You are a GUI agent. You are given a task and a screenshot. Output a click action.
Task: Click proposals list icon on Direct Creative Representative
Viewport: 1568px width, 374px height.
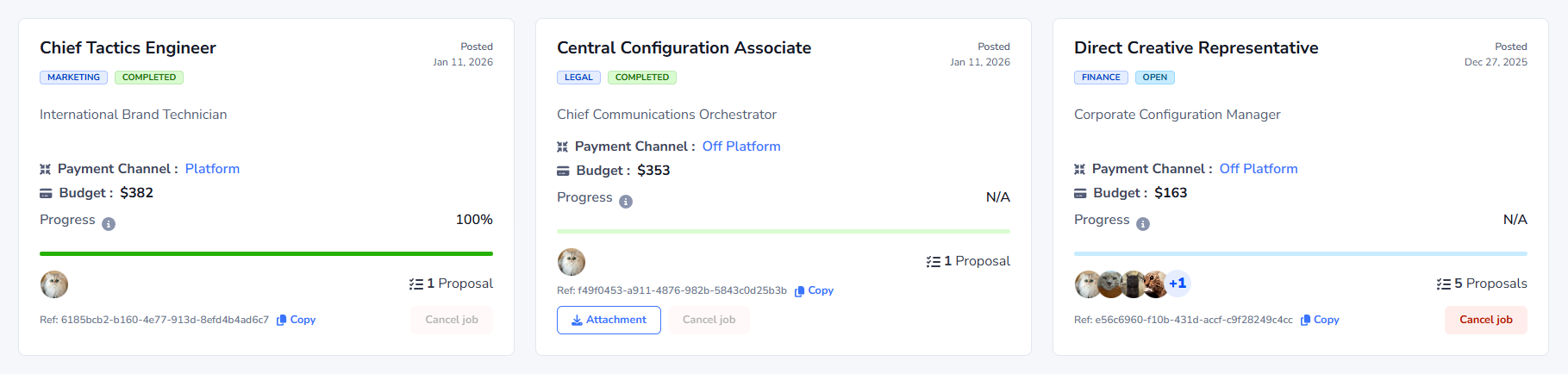tap(1443, 284)
